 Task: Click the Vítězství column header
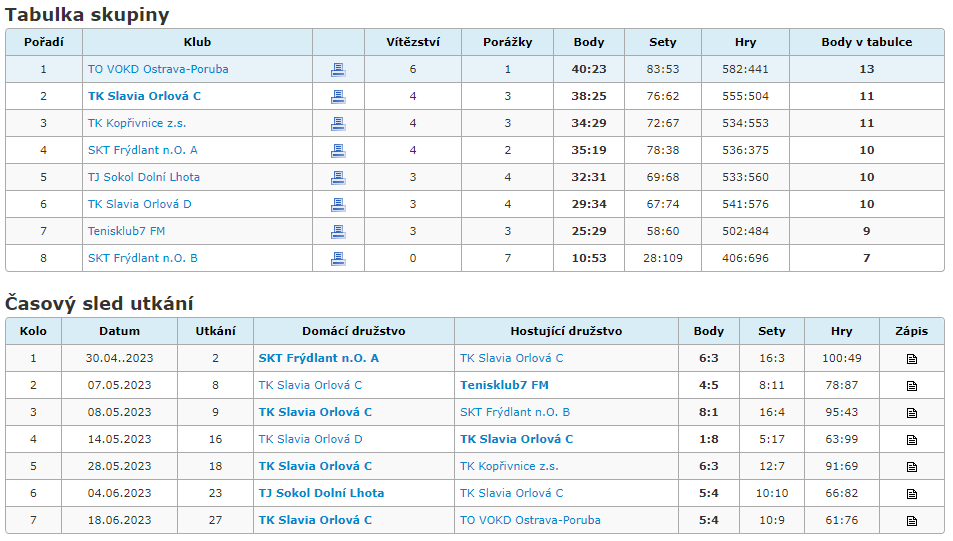click(413, 42)
